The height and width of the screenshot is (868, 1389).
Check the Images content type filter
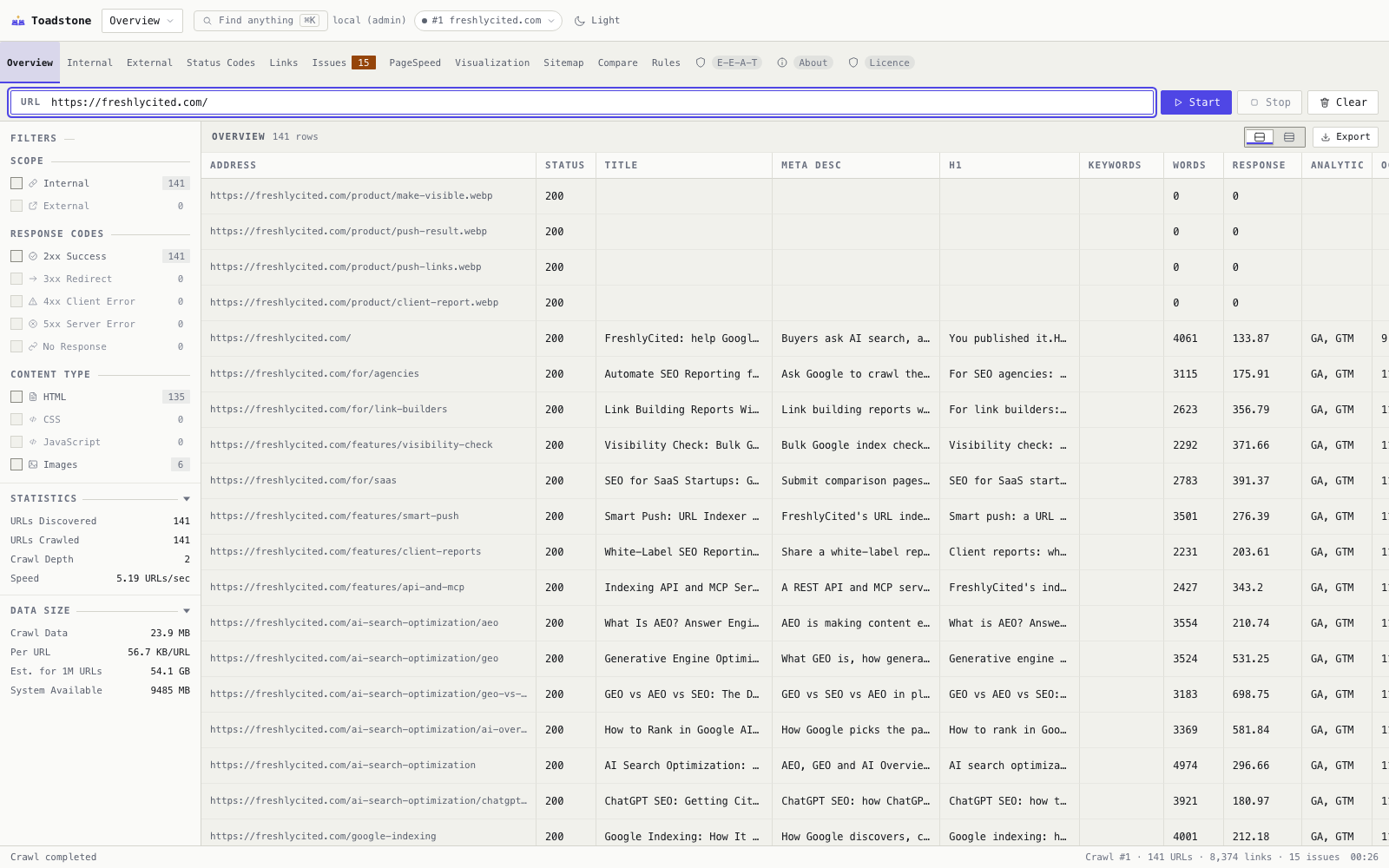pyautogui.click(x=16, y=464)
